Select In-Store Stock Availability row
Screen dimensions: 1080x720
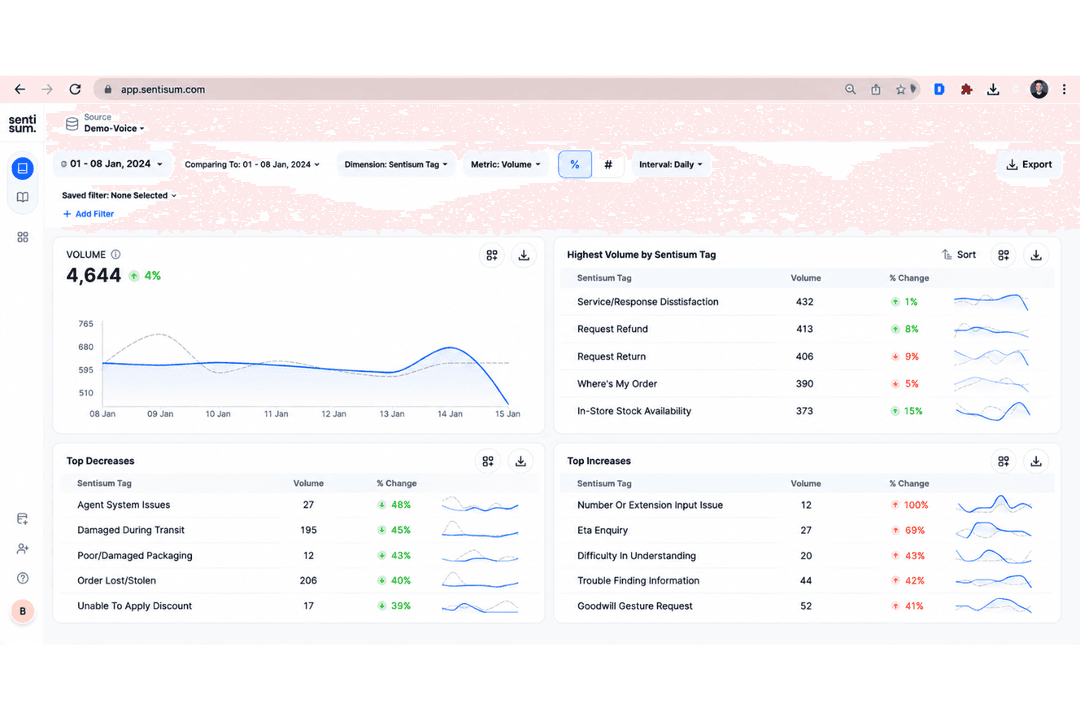tap(807, 411)
